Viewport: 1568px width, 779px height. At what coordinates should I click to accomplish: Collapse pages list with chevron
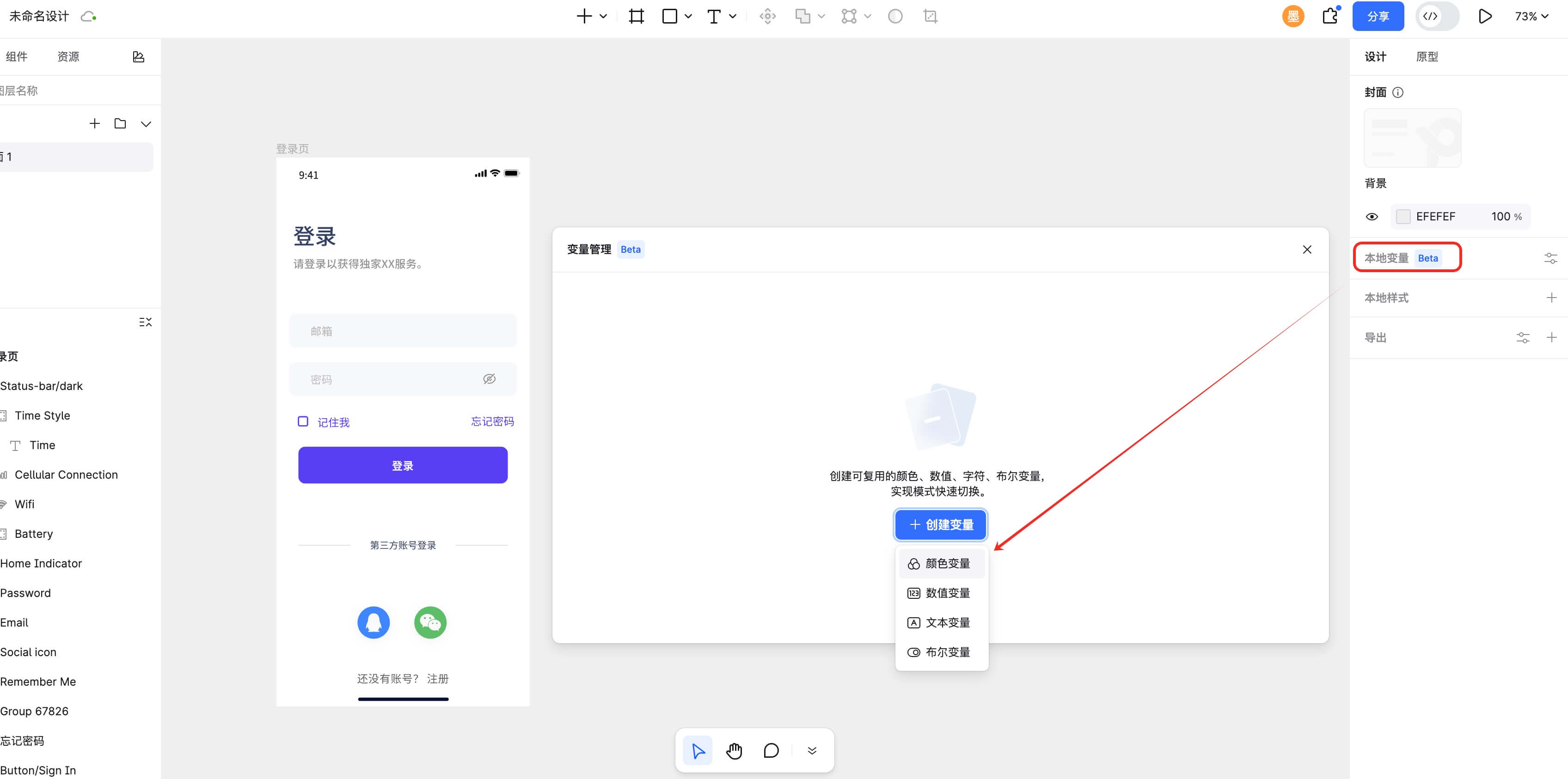click(x=146, y=123)
